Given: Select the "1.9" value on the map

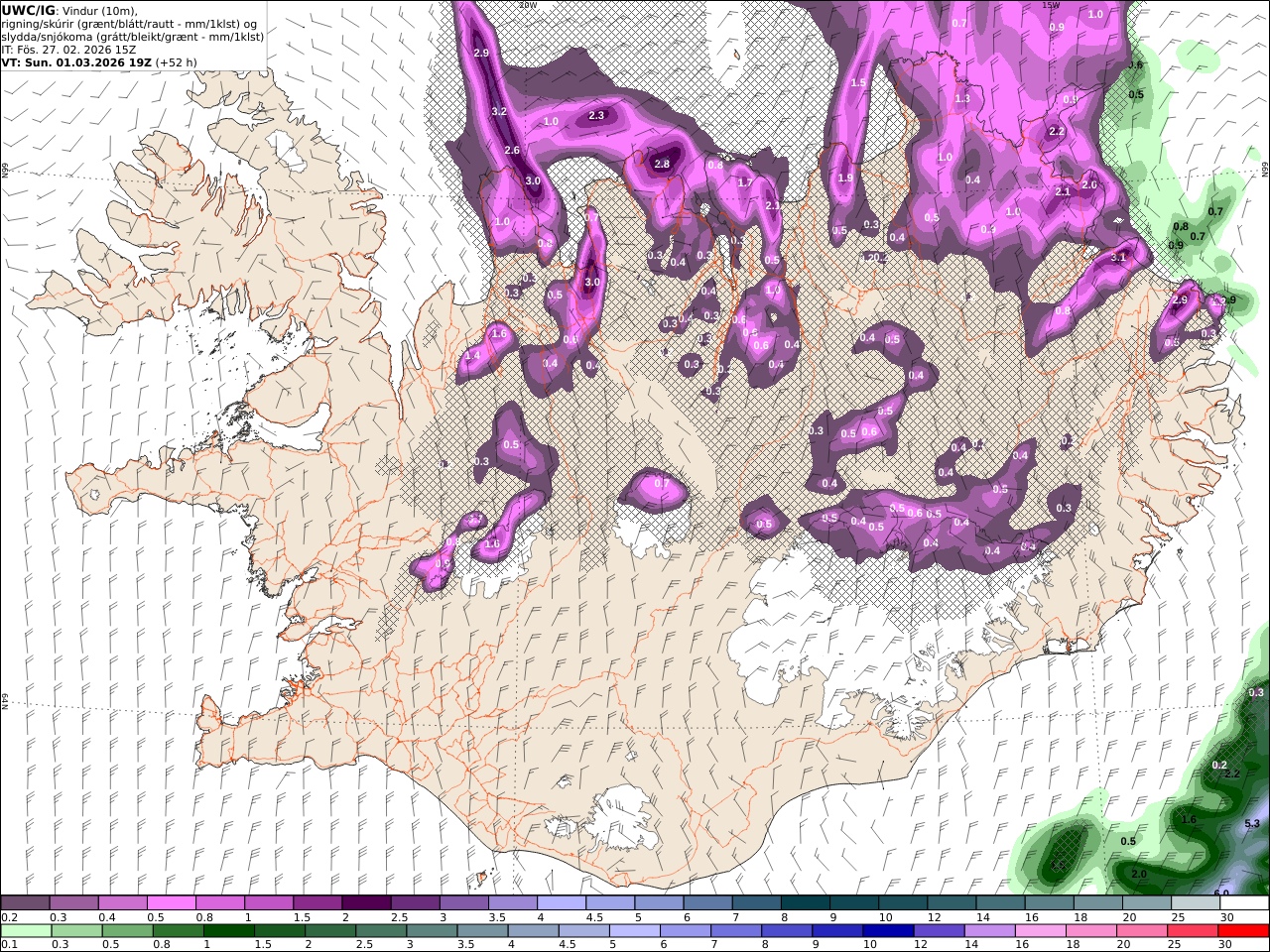Looking at the screenshot, I should [845, 178].
